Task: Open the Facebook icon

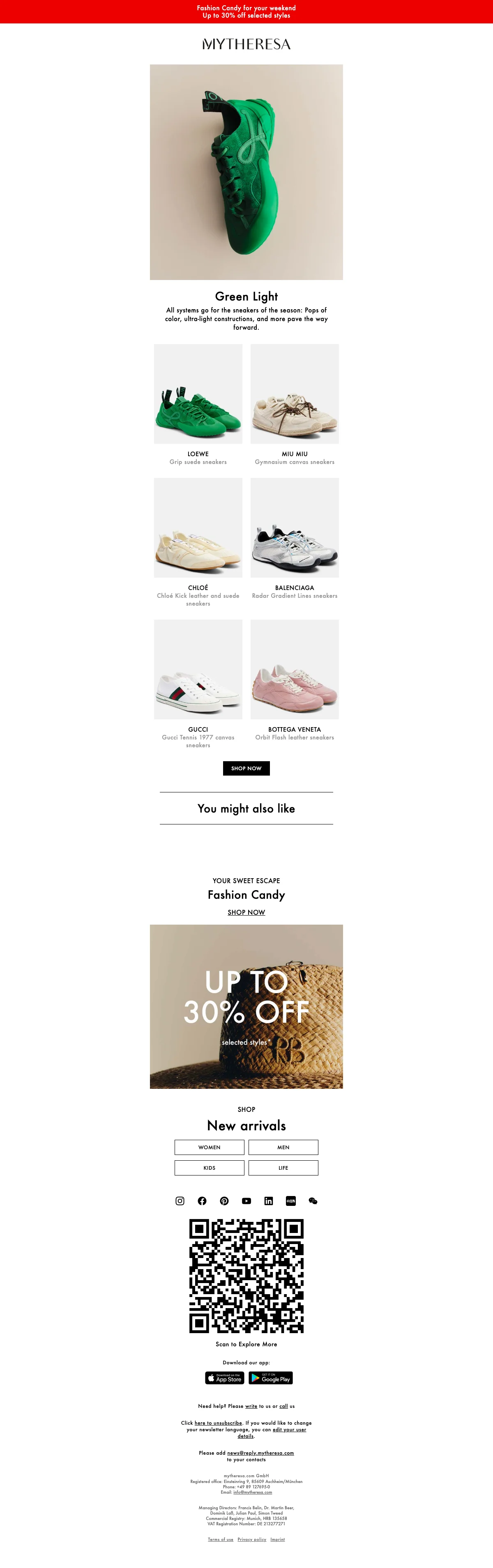Action: pyautogui.click(x=202, y=1201)
